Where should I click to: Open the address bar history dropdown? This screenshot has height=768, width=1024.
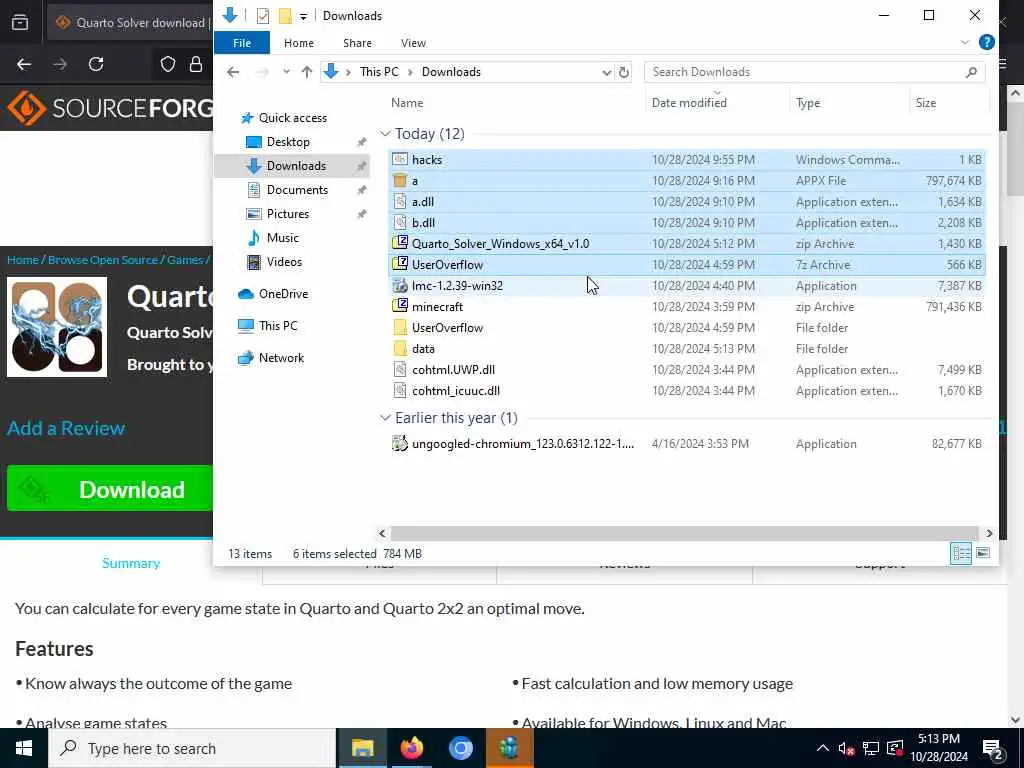[x=606, y=72]
